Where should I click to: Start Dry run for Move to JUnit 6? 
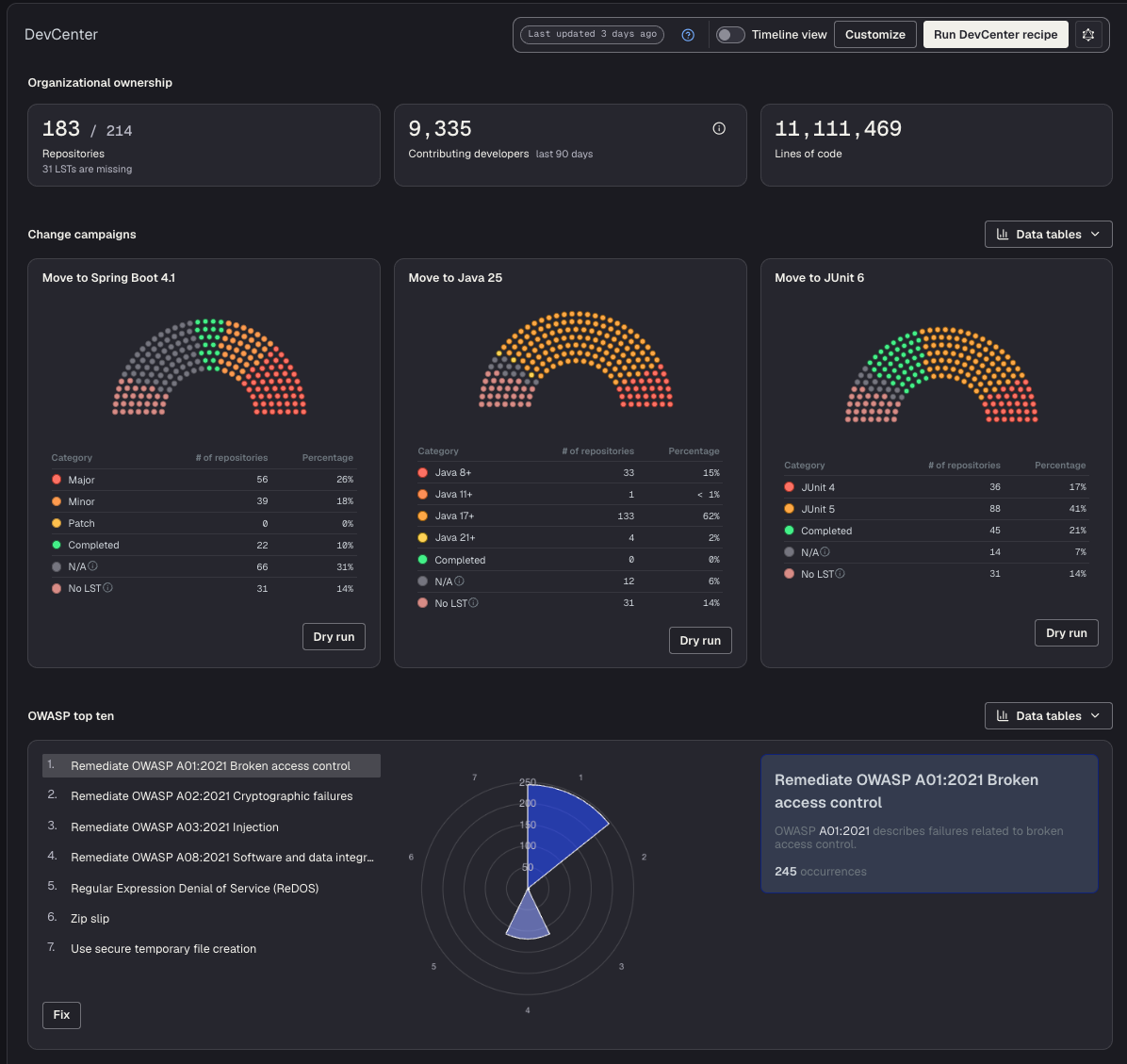(1067, 633)
